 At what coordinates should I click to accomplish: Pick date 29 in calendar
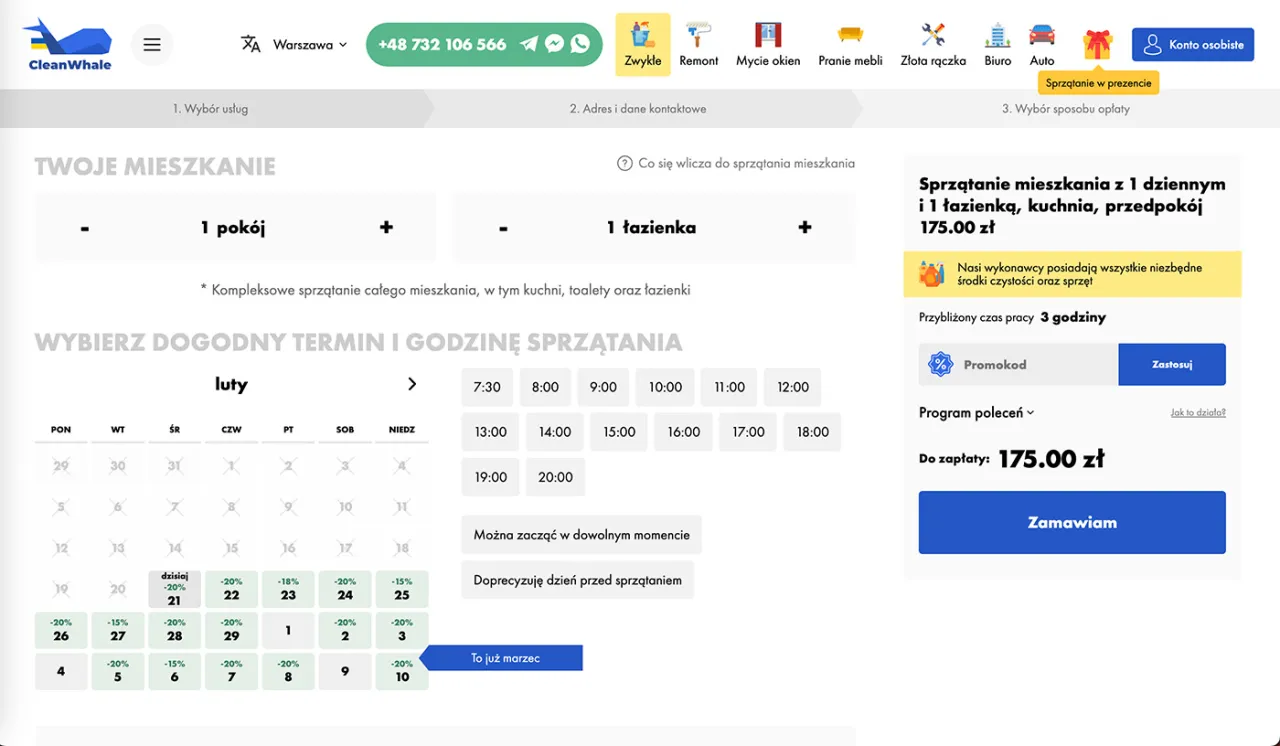[x=232, y=631]
